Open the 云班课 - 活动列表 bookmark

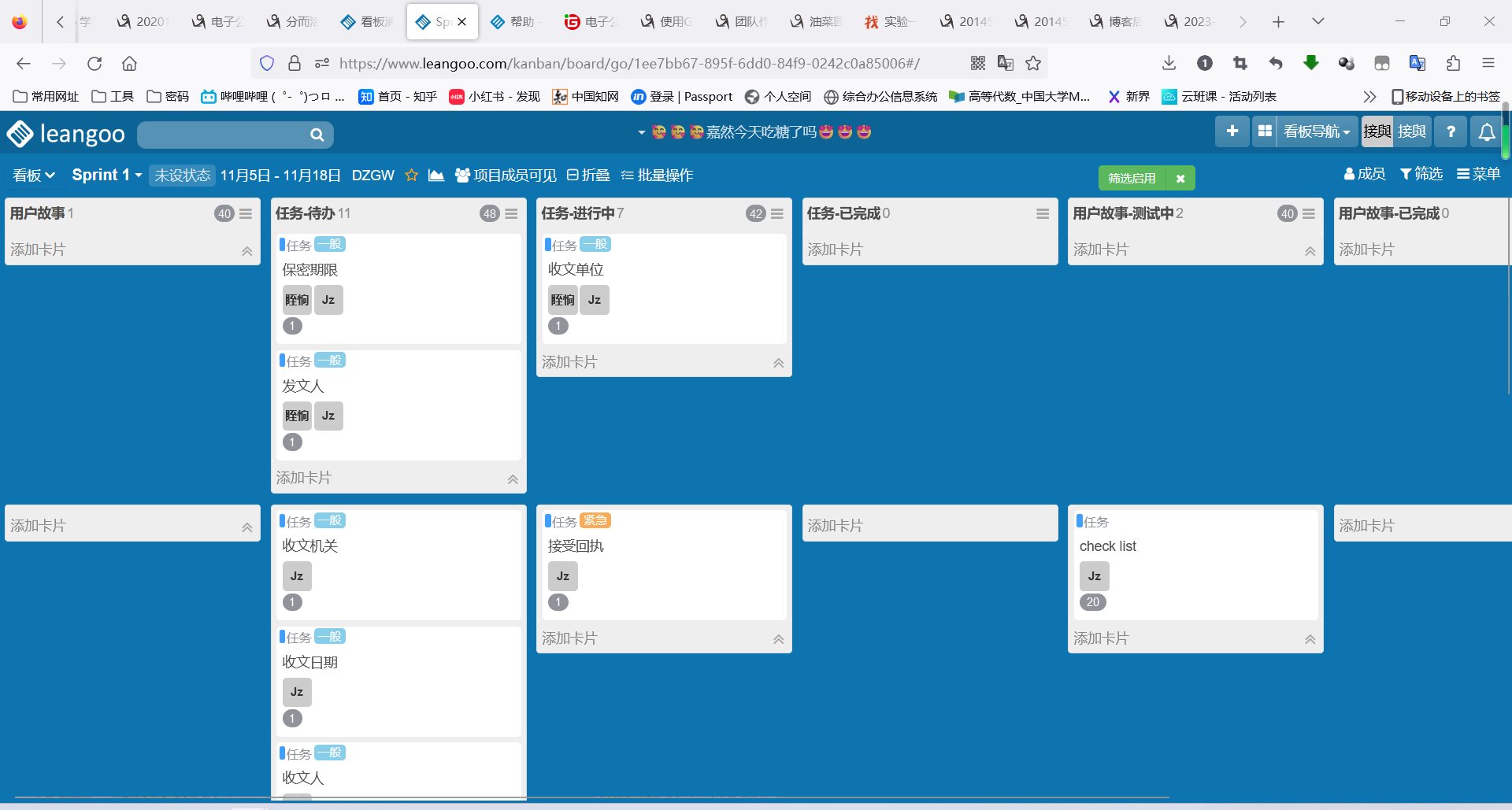click(x=1219, y=97)
